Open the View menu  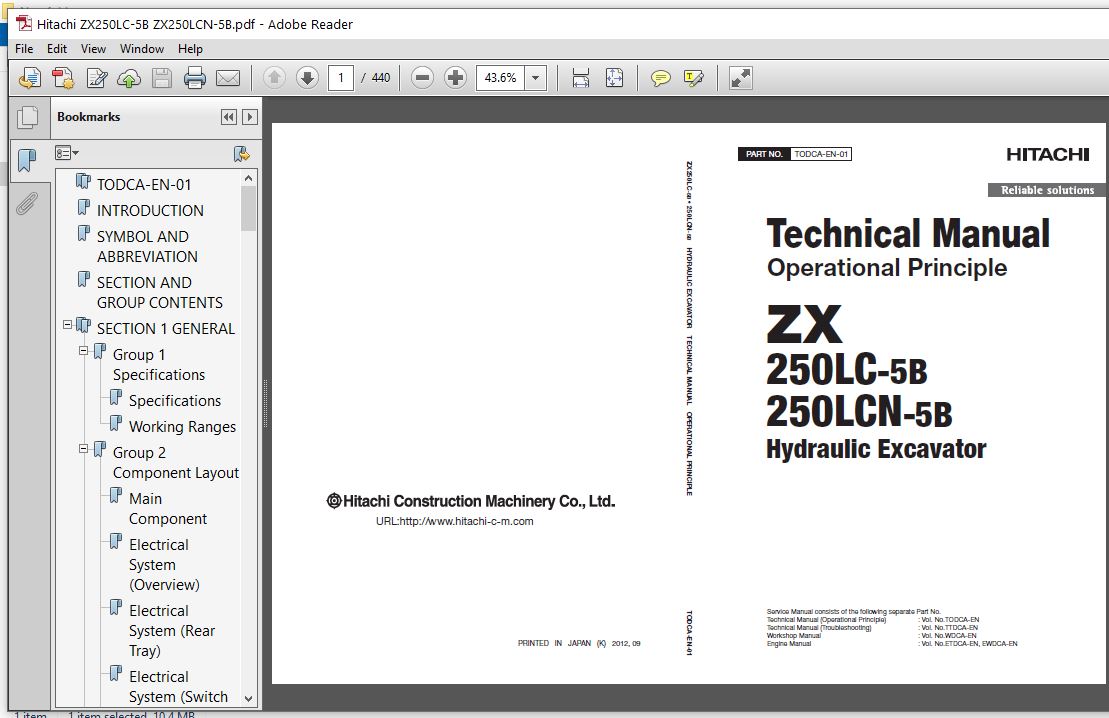pyautogui.click(x=93, y=49)
